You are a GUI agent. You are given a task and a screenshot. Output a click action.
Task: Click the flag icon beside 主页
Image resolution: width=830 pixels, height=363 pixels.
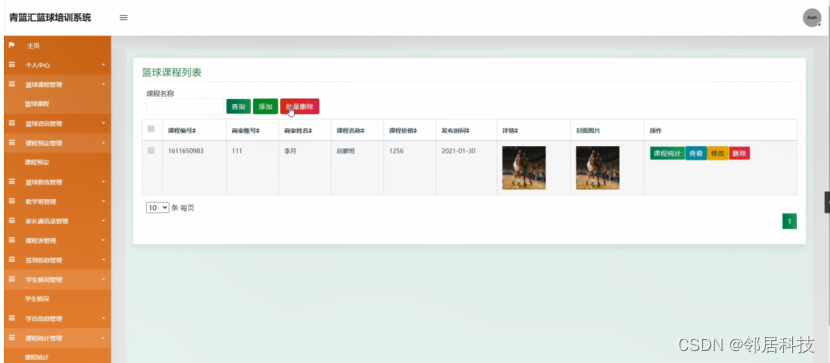pos(12,46)
